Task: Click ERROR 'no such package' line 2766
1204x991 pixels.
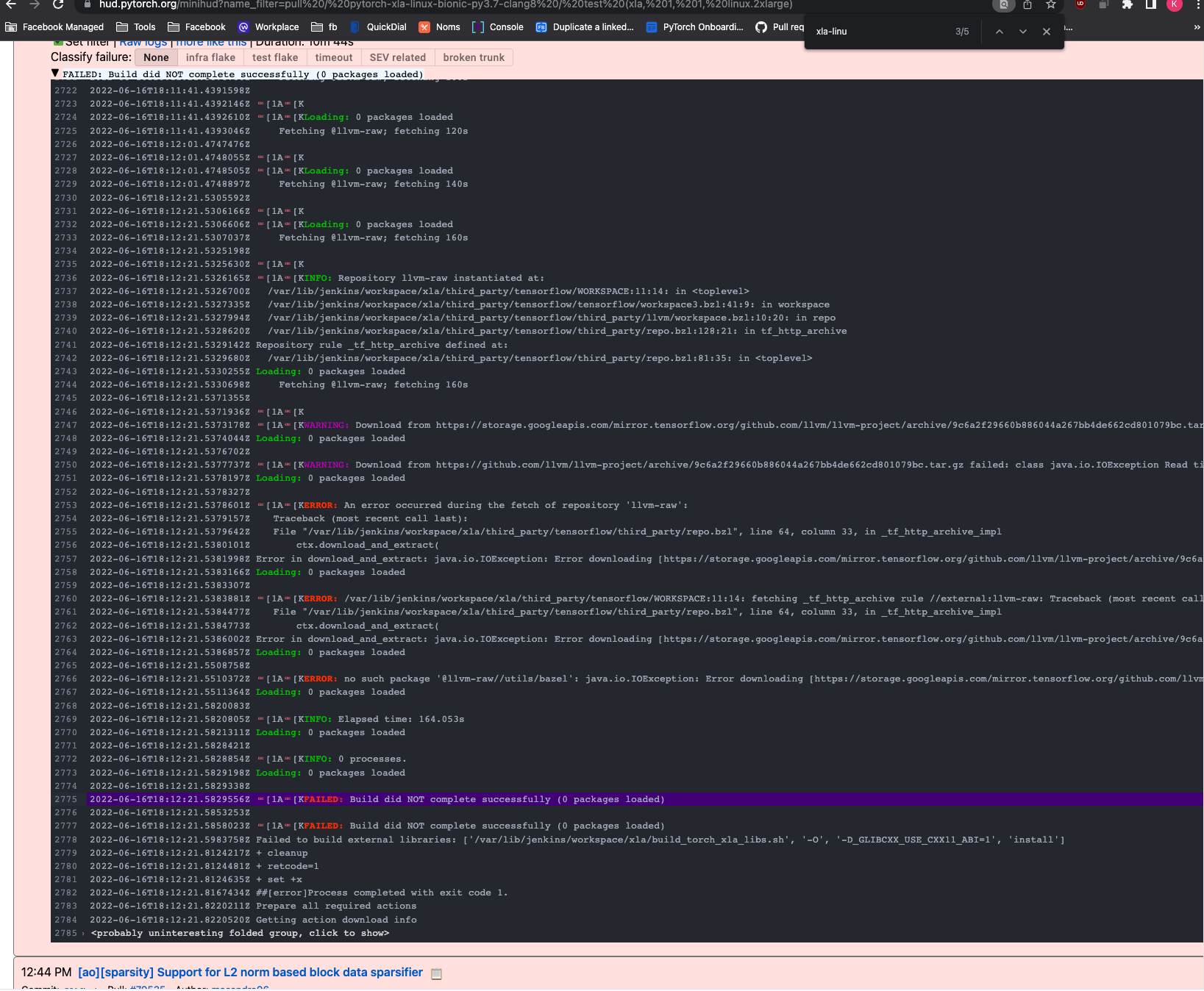Action: click(754, 679)
